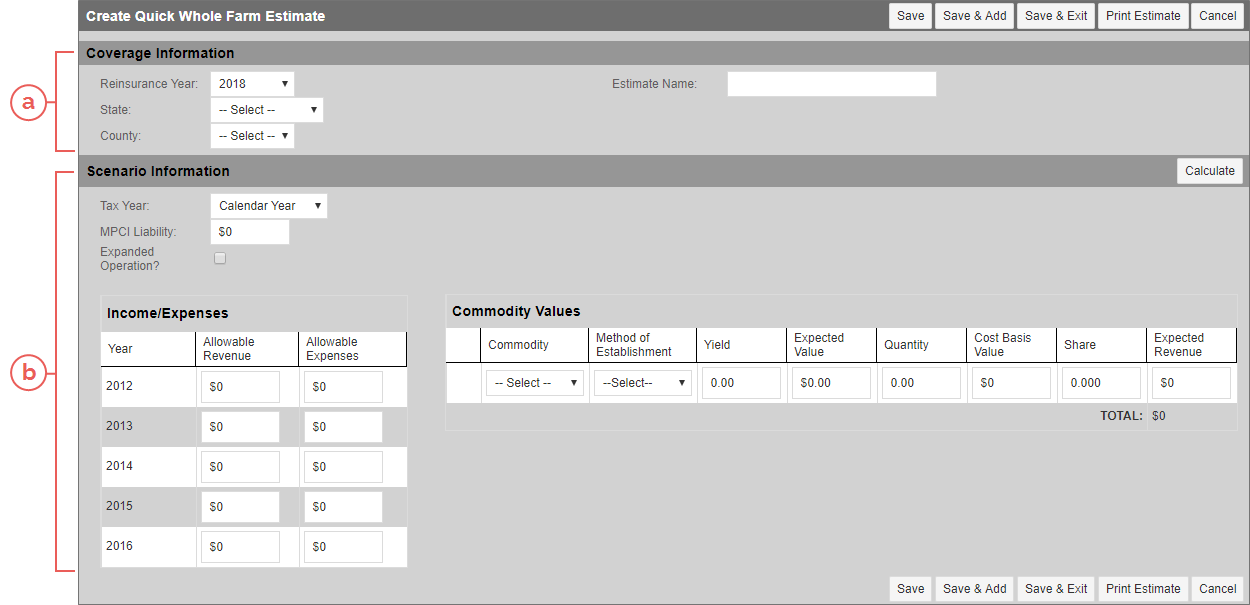1250x605 pixels.
Task: Open the Commodity dropdown
Action: pyautogui.click(x=534, y=382)
